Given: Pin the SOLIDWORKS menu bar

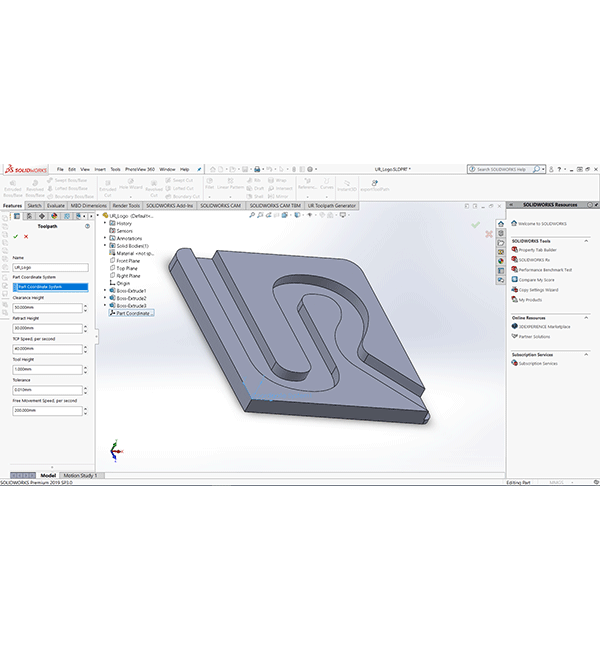Looking at the screenshot, I should click(x=199, y=169).
